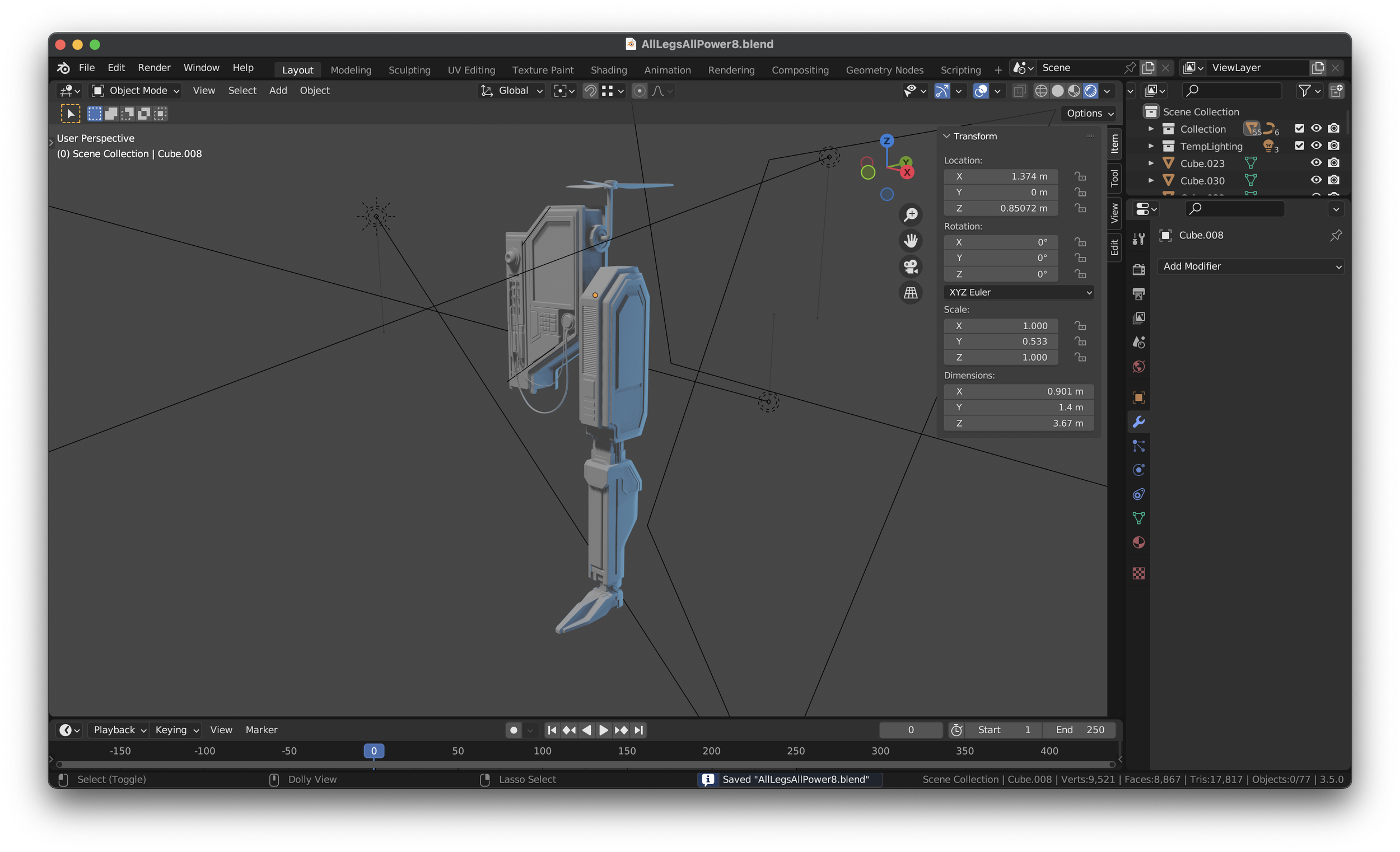Image resolution: width=1400 pixels, height=852 pixels.
Task: Switch to wireframe shading mode
Action: click(1041, 91)
